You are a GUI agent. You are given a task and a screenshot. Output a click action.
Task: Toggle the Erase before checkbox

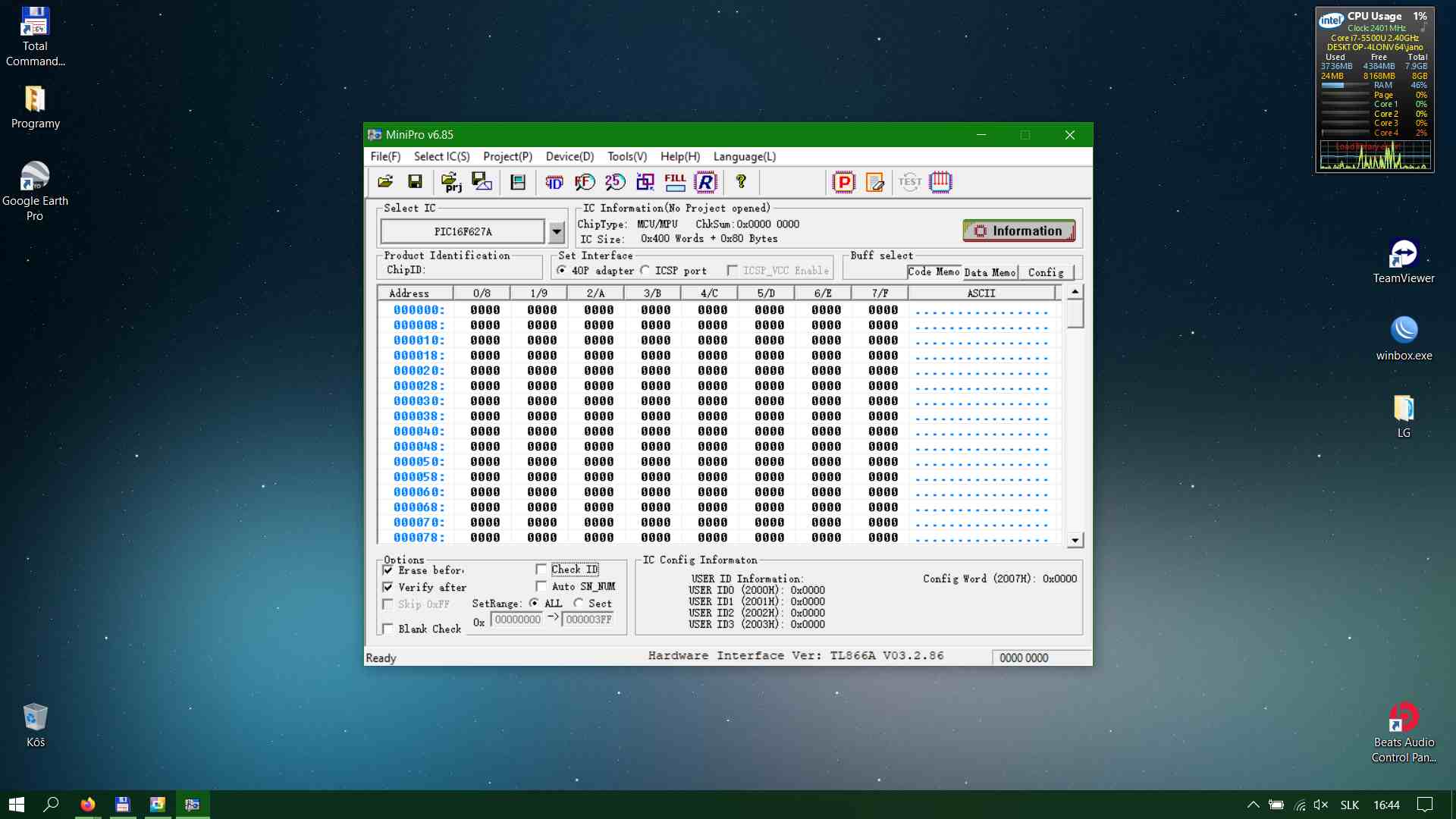click(x=388, y=570)
